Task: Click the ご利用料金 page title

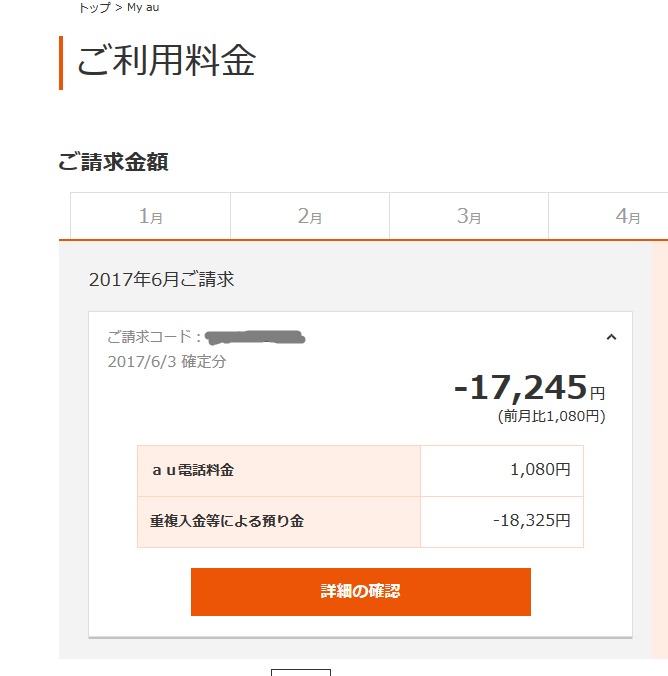Action: tap(166, 61)
